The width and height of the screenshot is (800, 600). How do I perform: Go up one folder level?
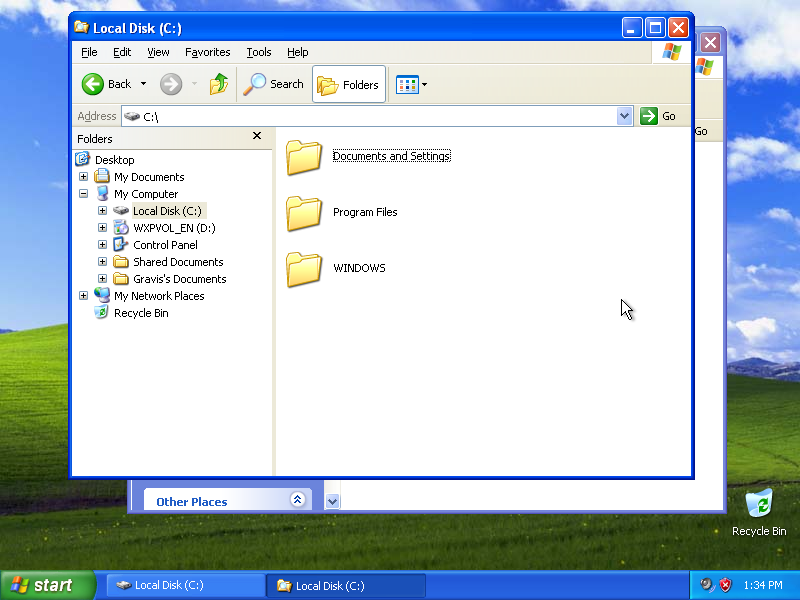[219, 84]
